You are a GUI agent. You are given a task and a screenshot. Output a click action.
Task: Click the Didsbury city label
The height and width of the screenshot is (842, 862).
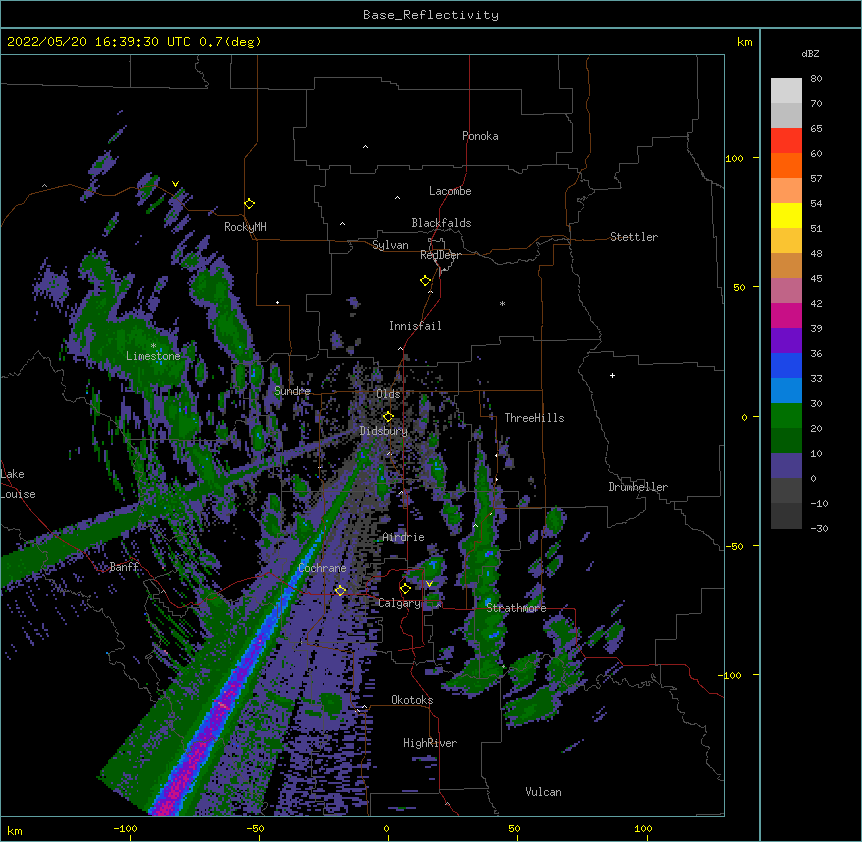(384, 431)
